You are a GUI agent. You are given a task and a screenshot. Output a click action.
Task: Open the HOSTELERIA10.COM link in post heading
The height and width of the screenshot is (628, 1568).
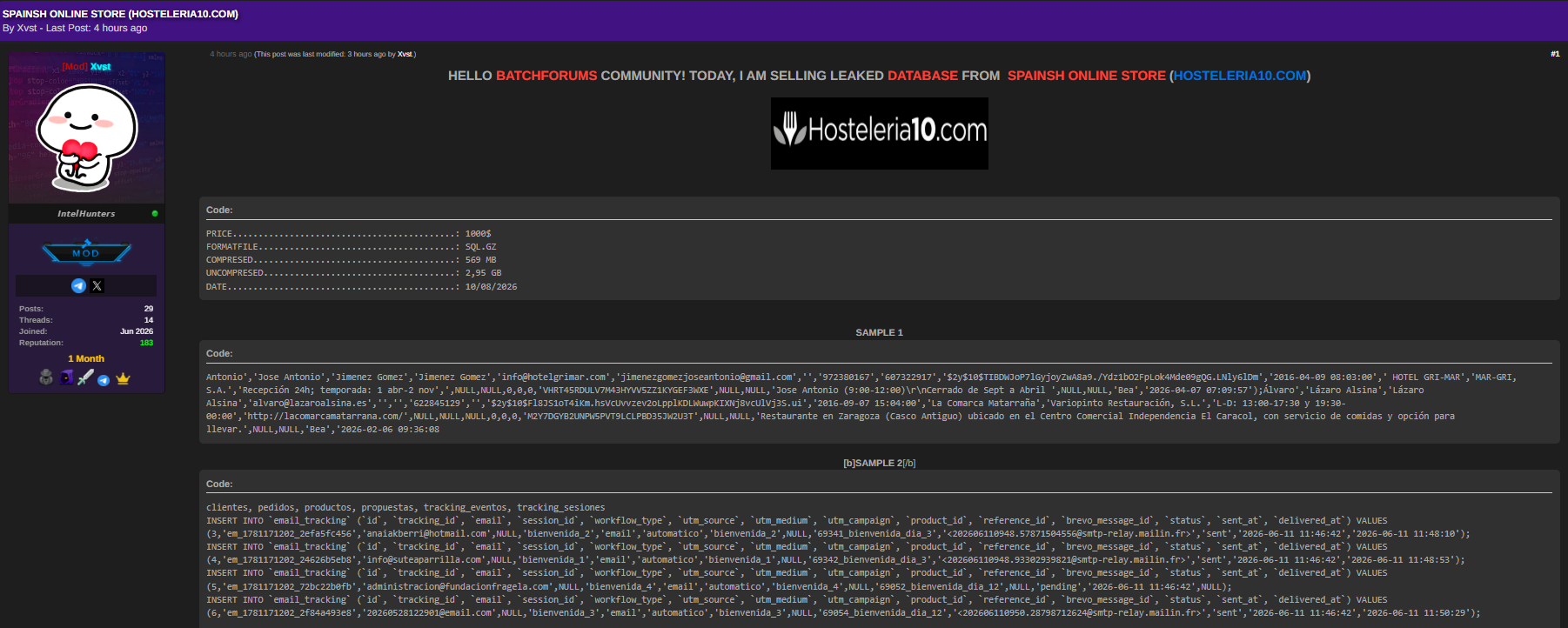[1240, 76]
